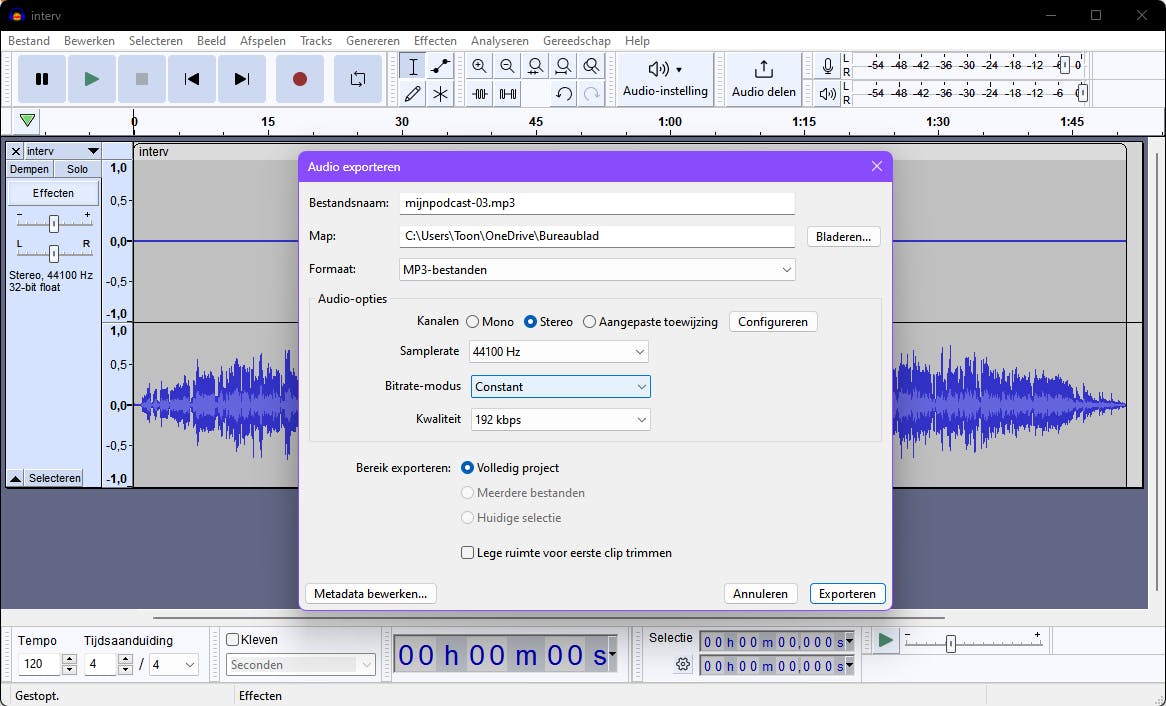Toggle the Loop playback button

pyautogui.click(x=357, y=79)
